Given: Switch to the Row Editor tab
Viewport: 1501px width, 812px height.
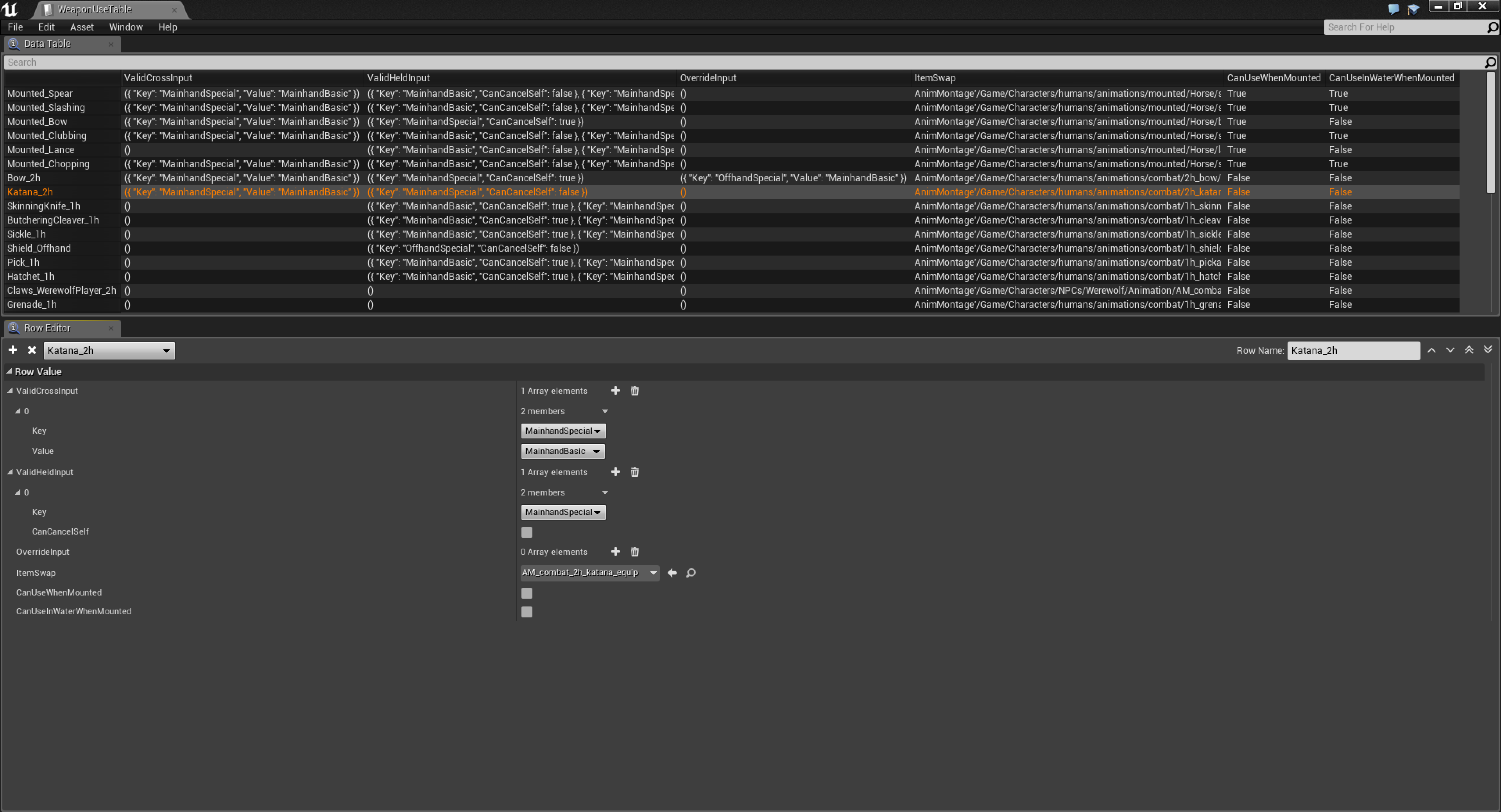Looking at the screenshot, I should pos(47,328).
